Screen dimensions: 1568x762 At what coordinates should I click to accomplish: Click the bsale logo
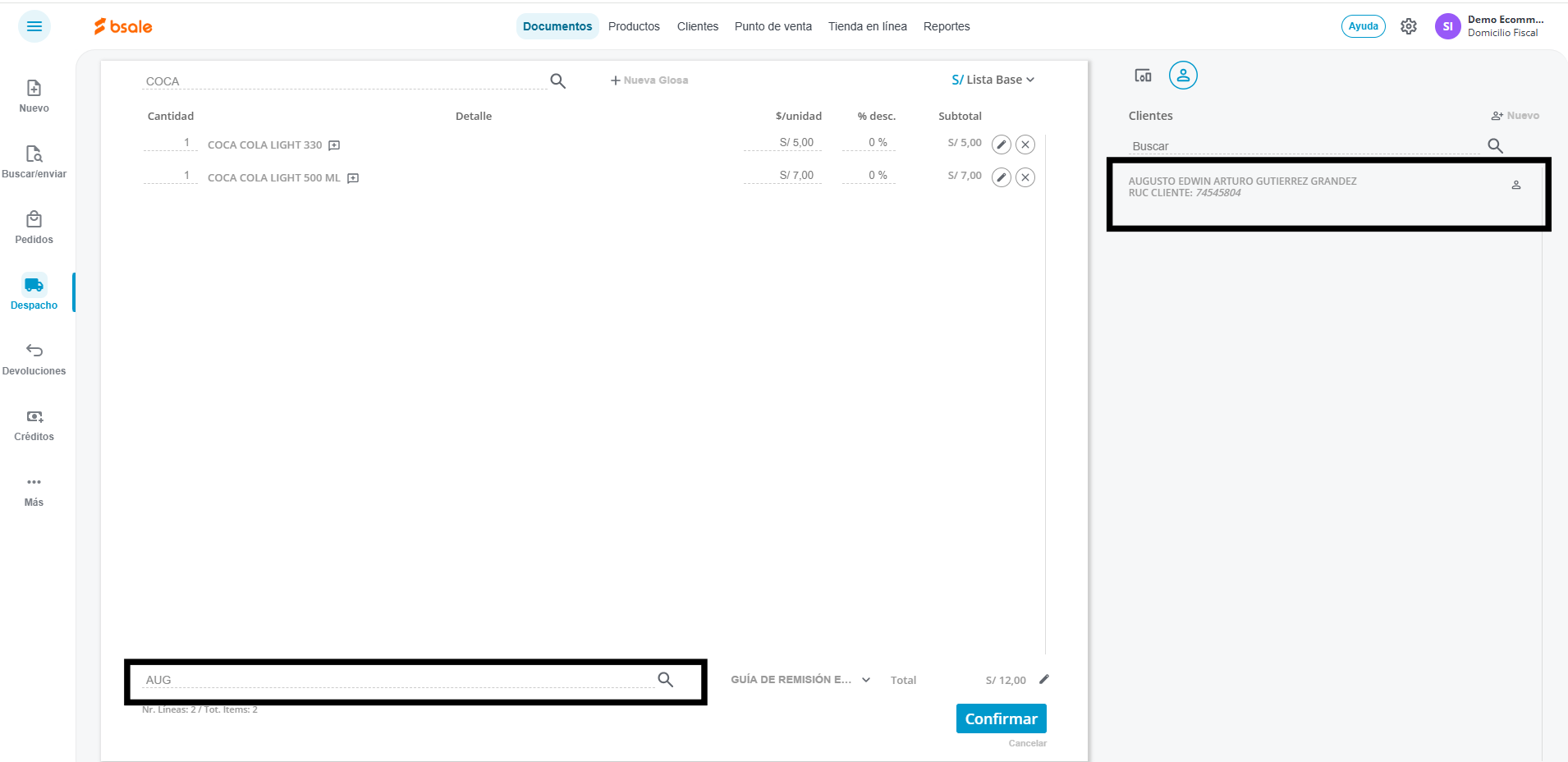point(123,26)
